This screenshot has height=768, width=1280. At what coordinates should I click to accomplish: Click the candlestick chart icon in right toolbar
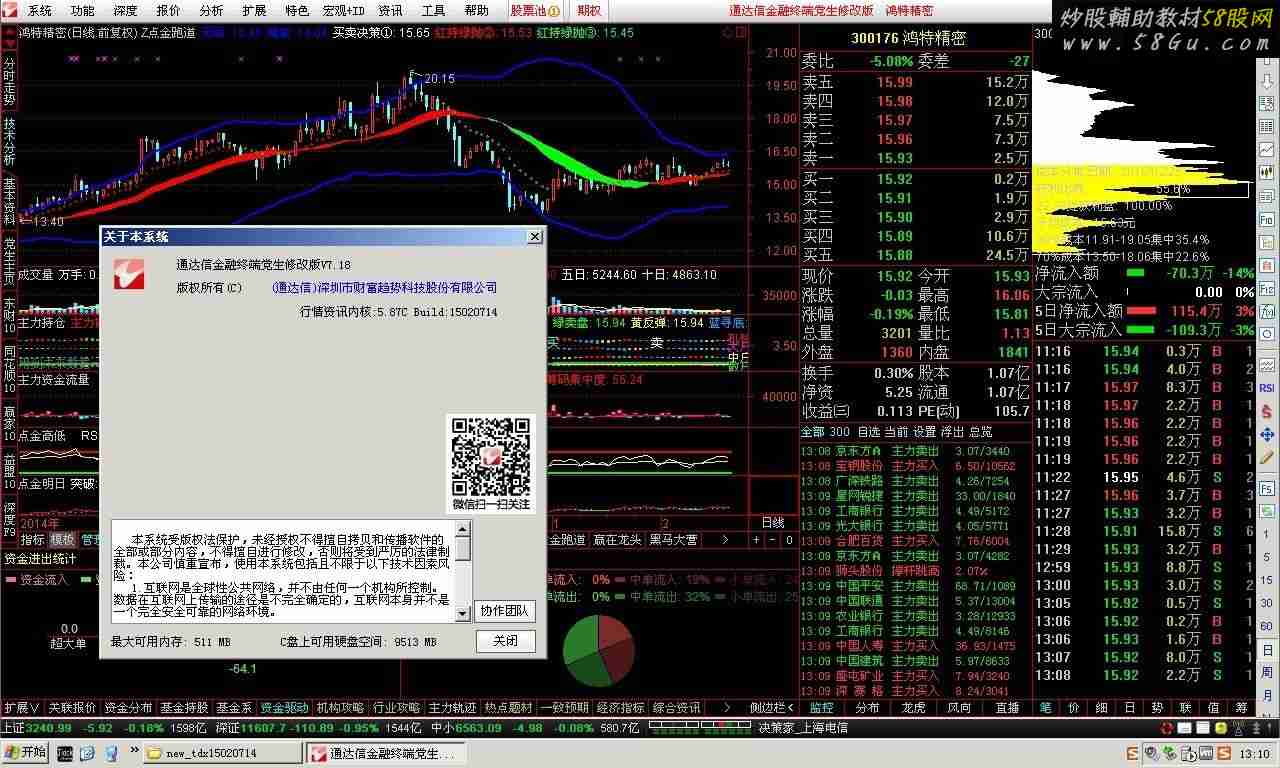pyautogui.click(x=1266, y=171)
